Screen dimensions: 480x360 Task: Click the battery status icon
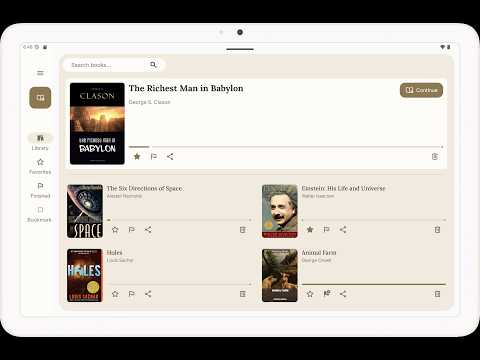click(x=449, y=47)
